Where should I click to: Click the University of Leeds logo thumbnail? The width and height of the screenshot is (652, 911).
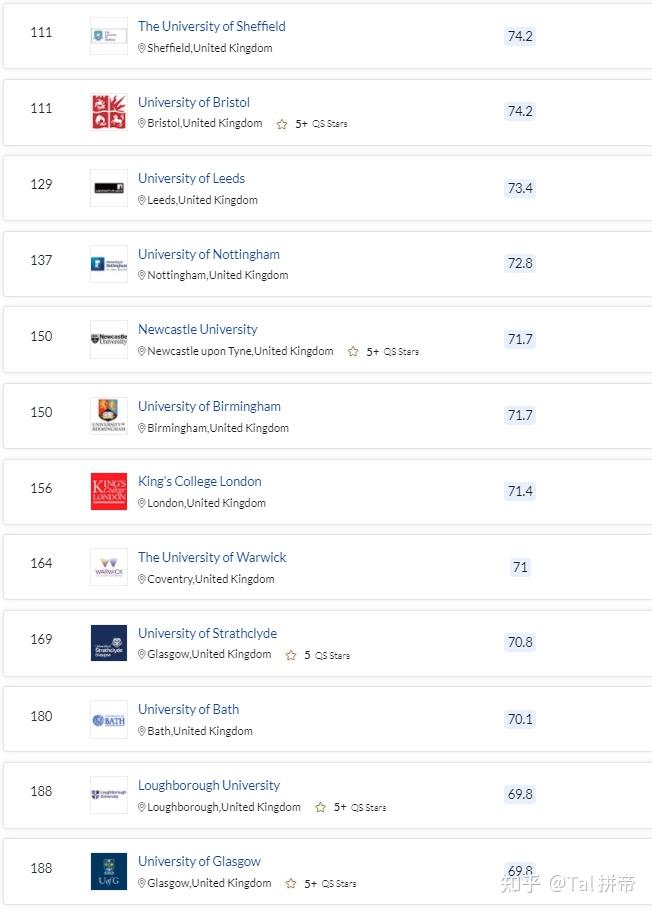click(x=108, y=188)
